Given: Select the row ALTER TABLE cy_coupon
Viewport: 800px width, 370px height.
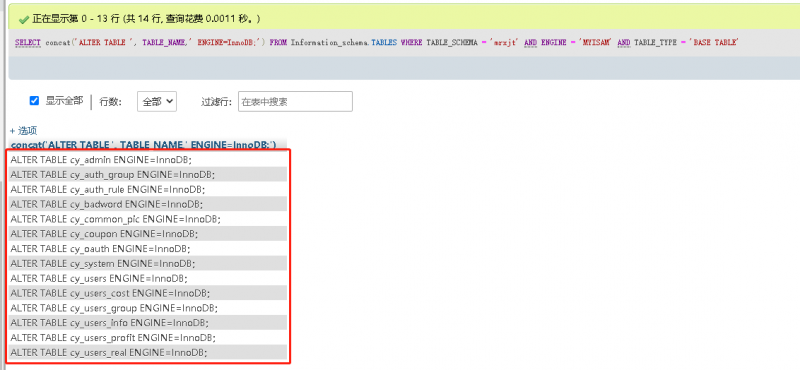Looking at the screenshot, I should (148, 234).
